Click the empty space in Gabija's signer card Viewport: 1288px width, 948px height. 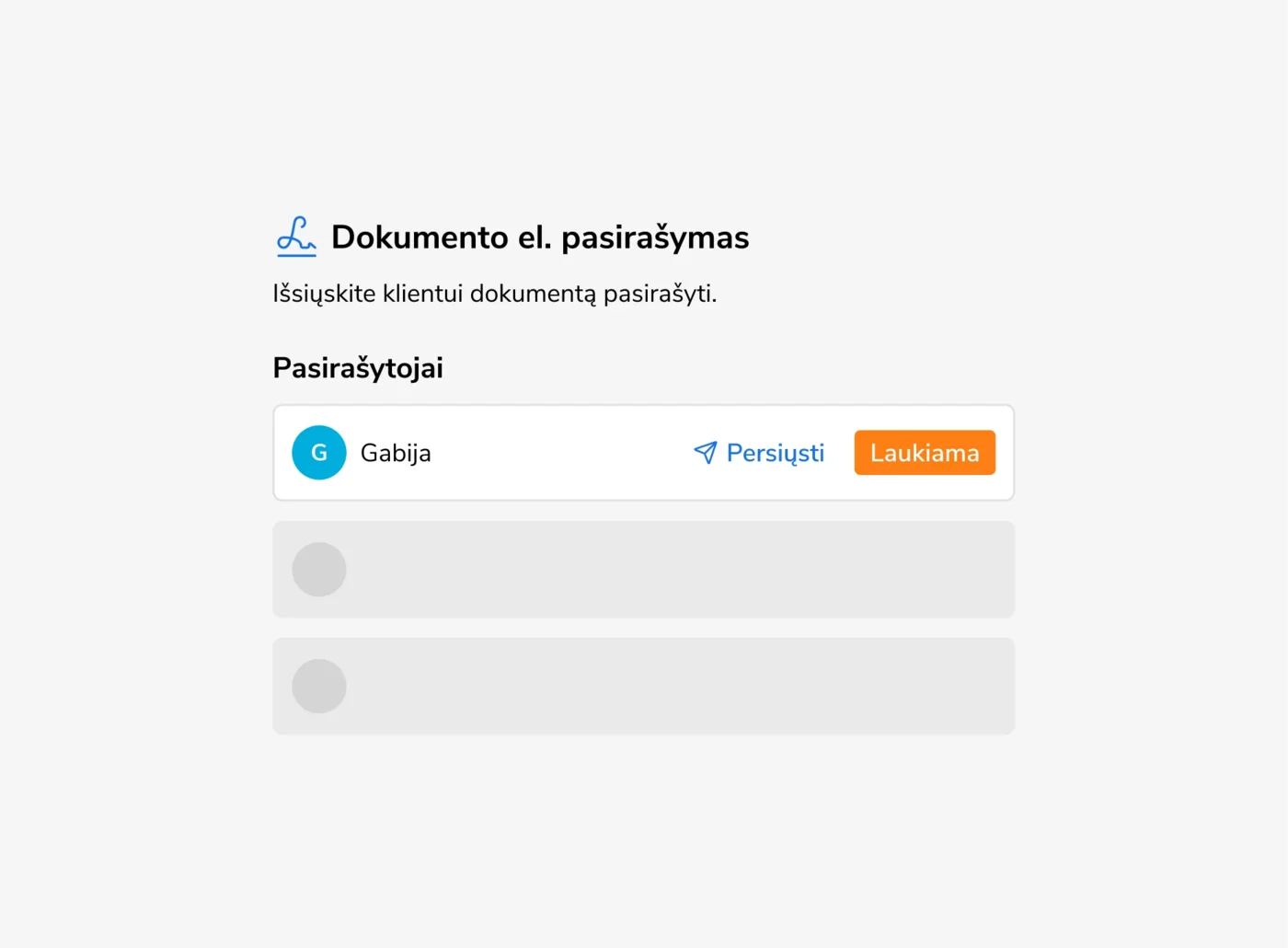[x=561, y=453]
